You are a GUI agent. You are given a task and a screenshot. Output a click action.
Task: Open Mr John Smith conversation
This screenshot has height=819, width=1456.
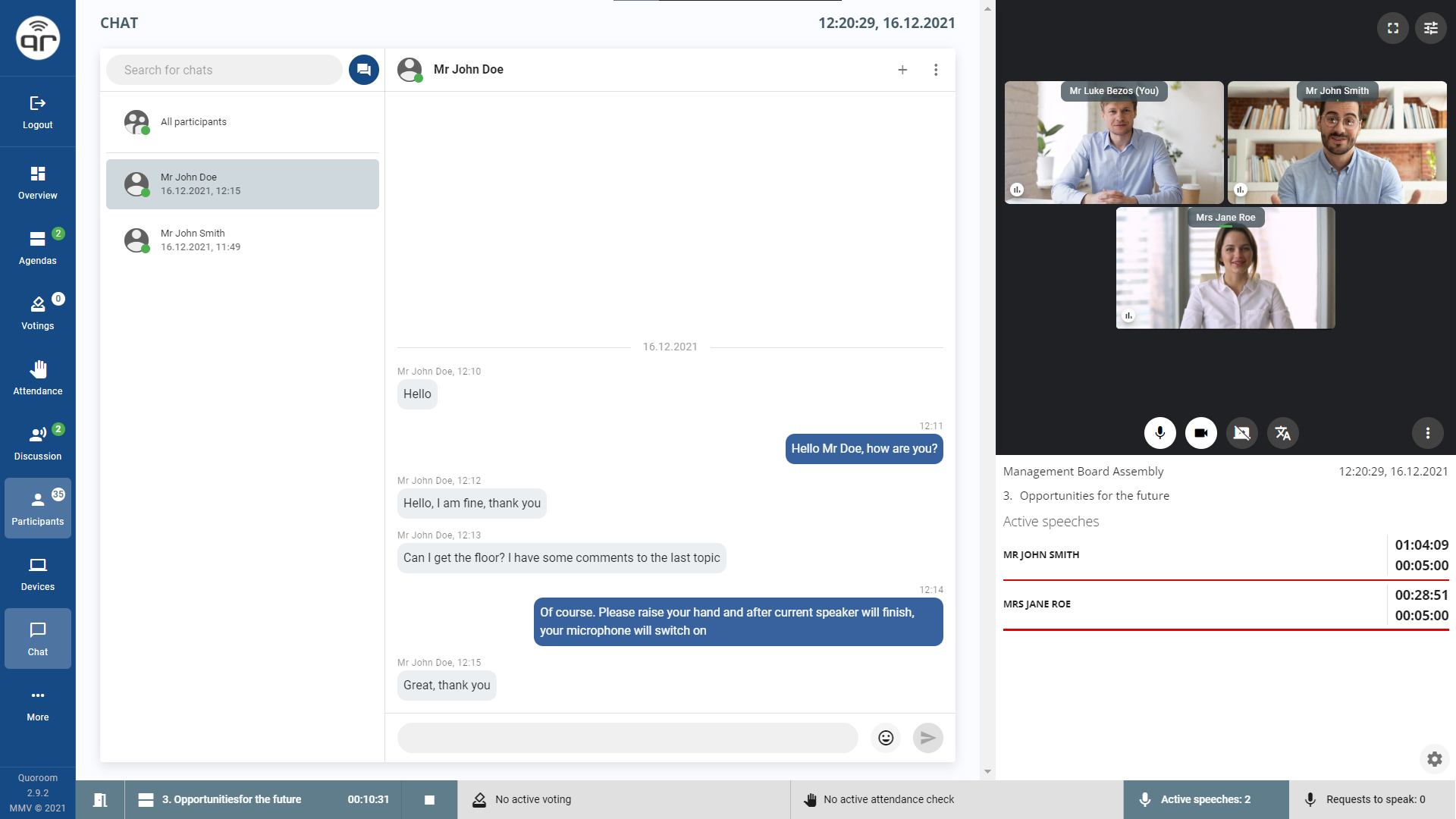243,240
